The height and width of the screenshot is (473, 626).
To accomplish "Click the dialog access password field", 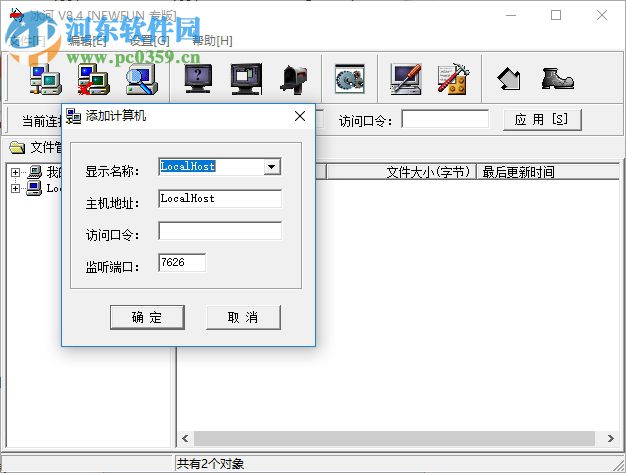I will (220, 231).
